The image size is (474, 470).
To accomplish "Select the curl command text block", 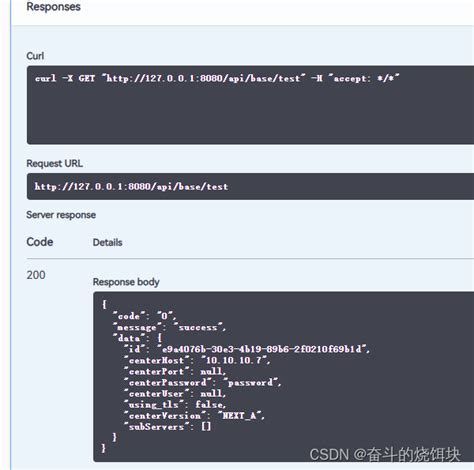I will coord(250,105).
